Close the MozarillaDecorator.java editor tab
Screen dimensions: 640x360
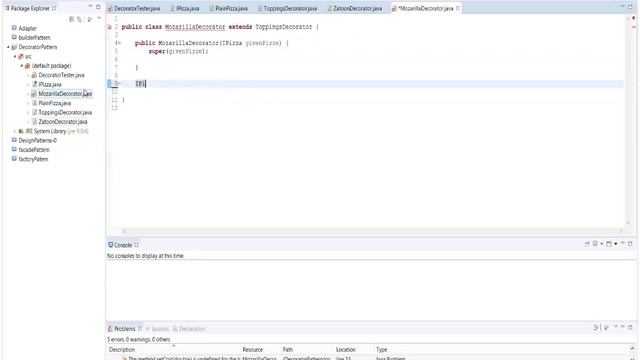click(x=458, y=8)
